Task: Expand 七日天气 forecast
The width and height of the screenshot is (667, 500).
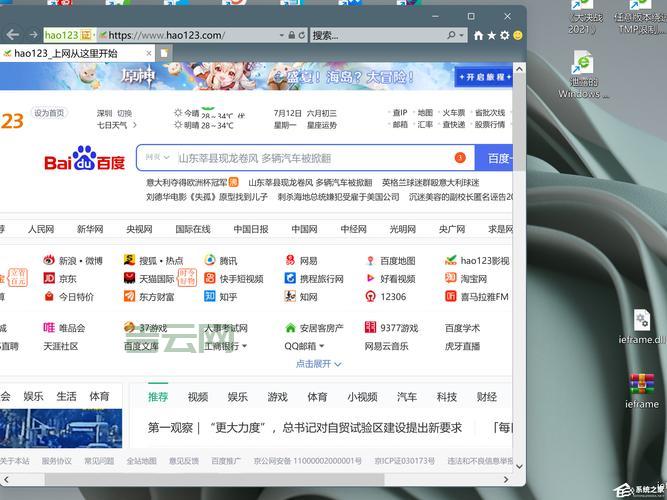Action: [x=117, y=125]
